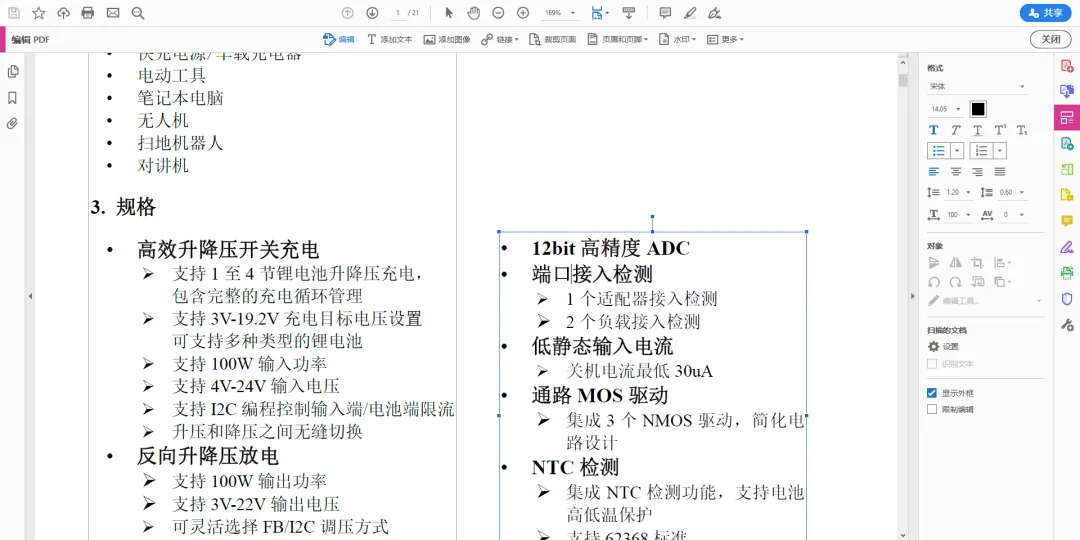Select the highlighter pen tool

[x=689, y=12]
